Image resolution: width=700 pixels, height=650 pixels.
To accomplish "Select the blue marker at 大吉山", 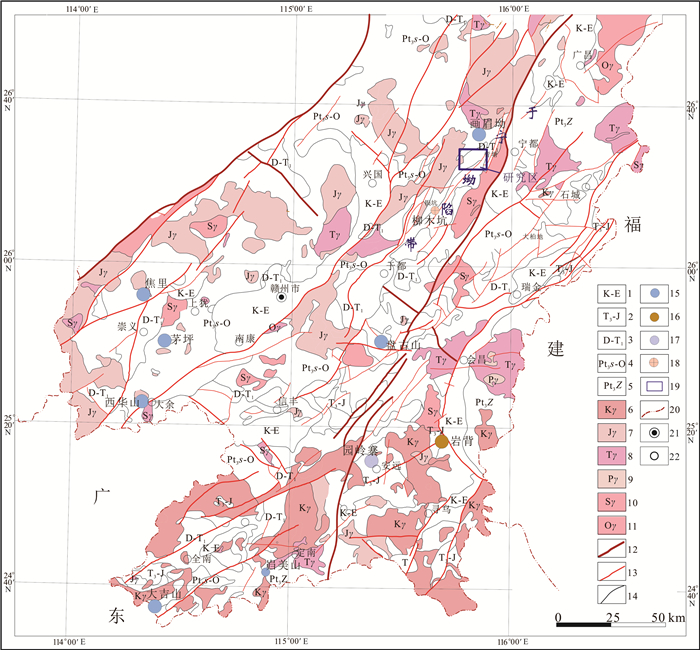I will 154,606.
